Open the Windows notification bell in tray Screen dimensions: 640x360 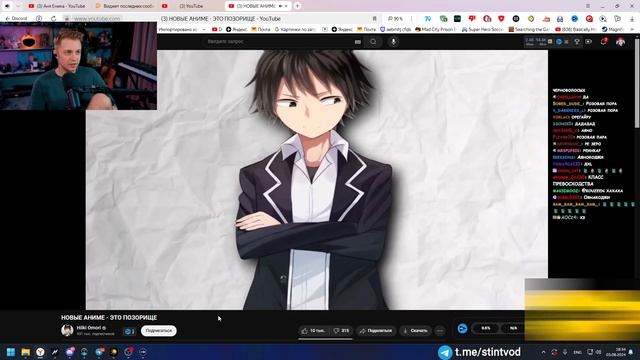[x=631, y=352]
